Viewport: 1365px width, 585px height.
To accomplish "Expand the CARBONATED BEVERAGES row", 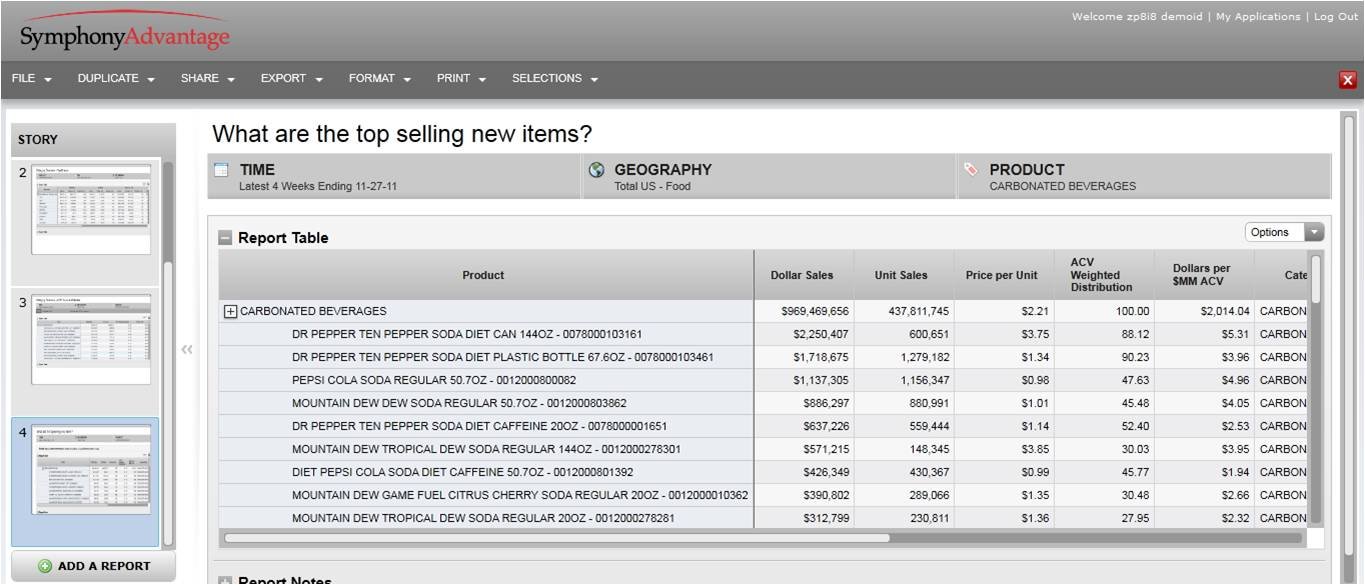I will 230,311.
